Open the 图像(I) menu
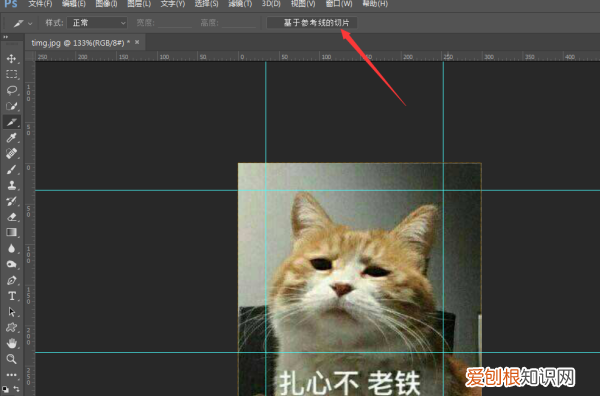600x396 pixels. point(106,4)
